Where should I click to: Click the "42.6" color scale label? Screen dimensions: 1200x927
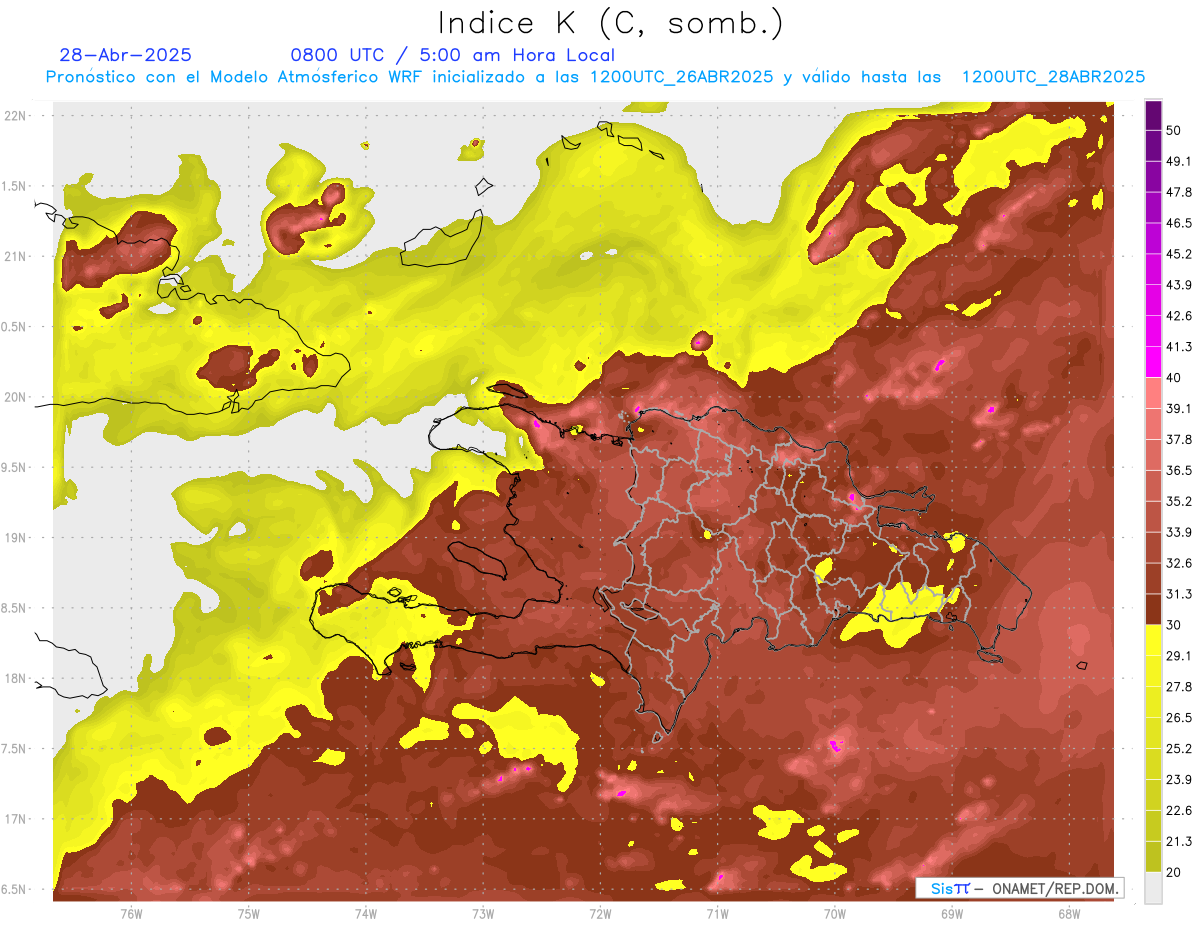click(x=1179, y=316)
